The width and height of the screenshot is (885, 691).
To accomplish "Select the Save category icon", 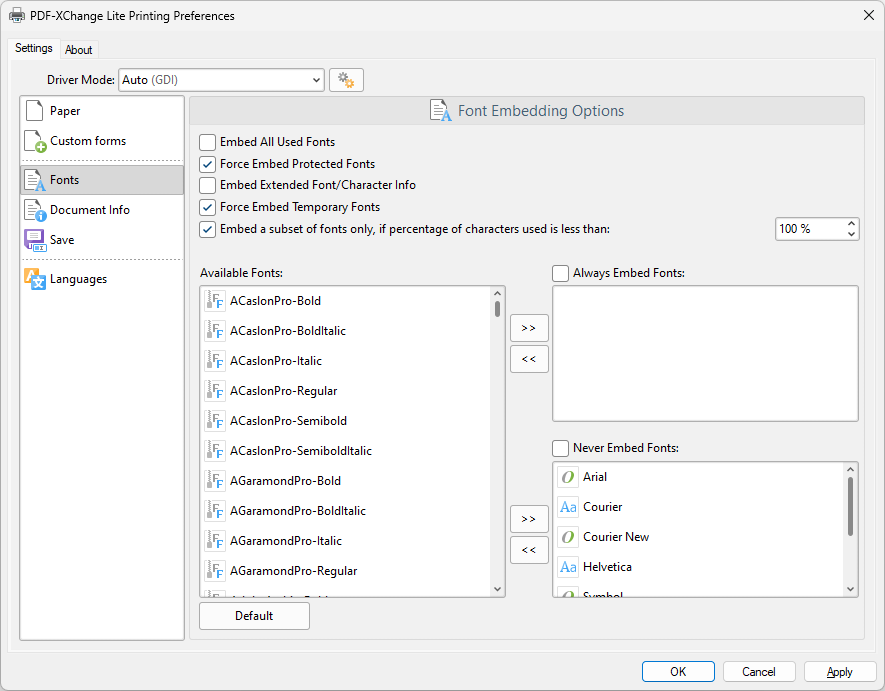I will (x=35, y=240).
